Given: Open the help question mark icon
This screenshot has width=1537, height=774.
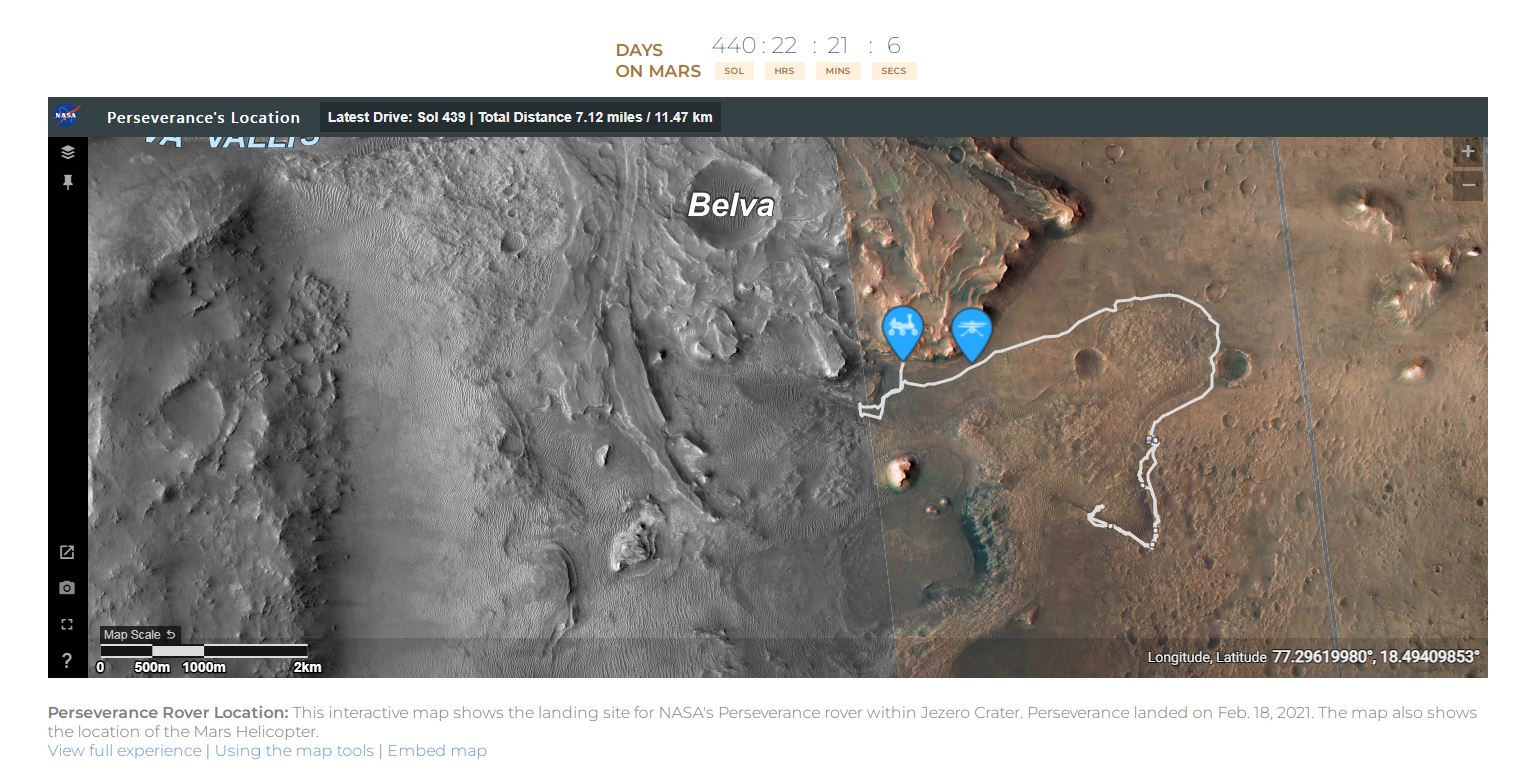Looking at the screenshot, I should pos(67,660).
